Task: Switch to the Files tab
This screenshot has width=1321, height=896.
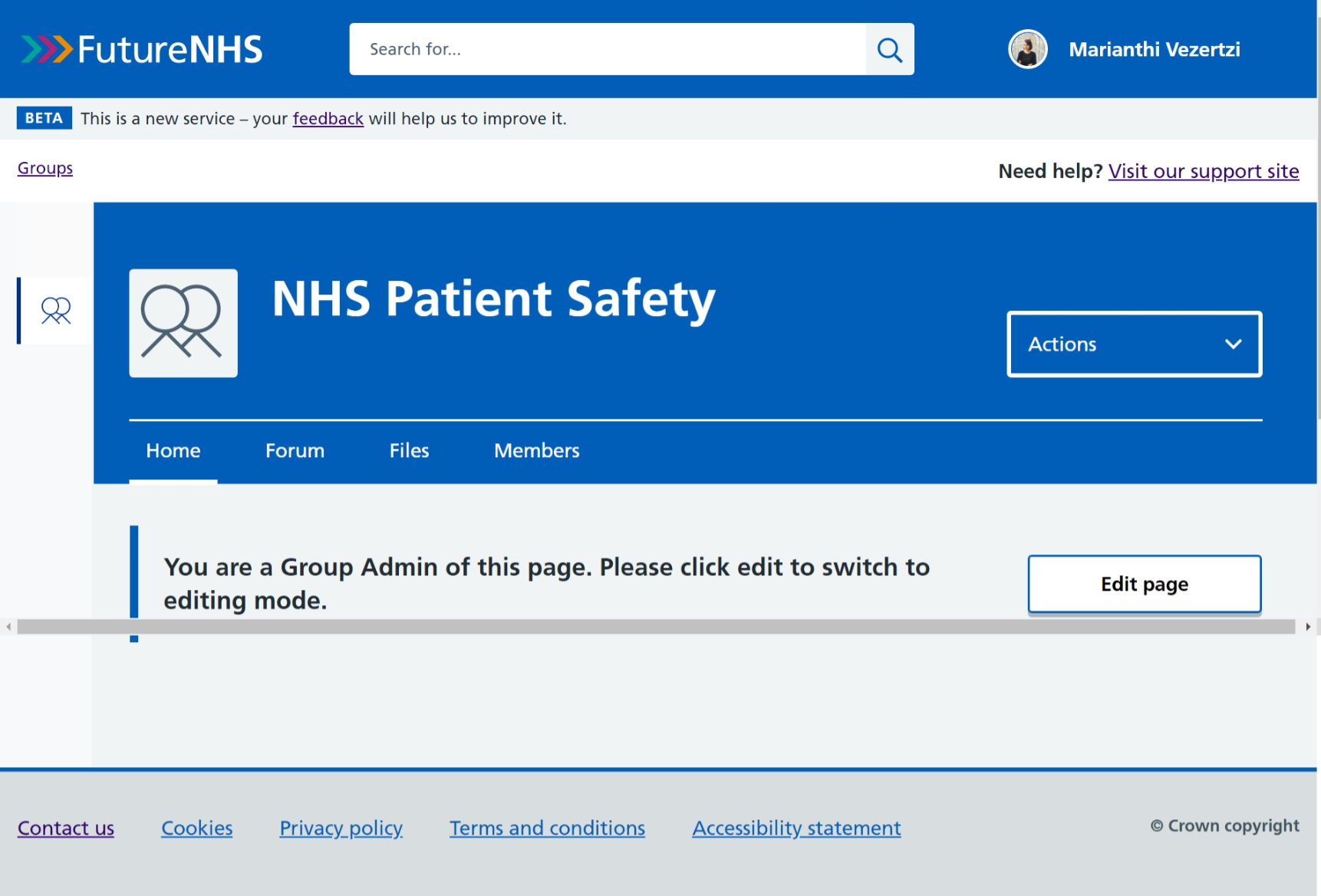Action: tap(409, 450)
